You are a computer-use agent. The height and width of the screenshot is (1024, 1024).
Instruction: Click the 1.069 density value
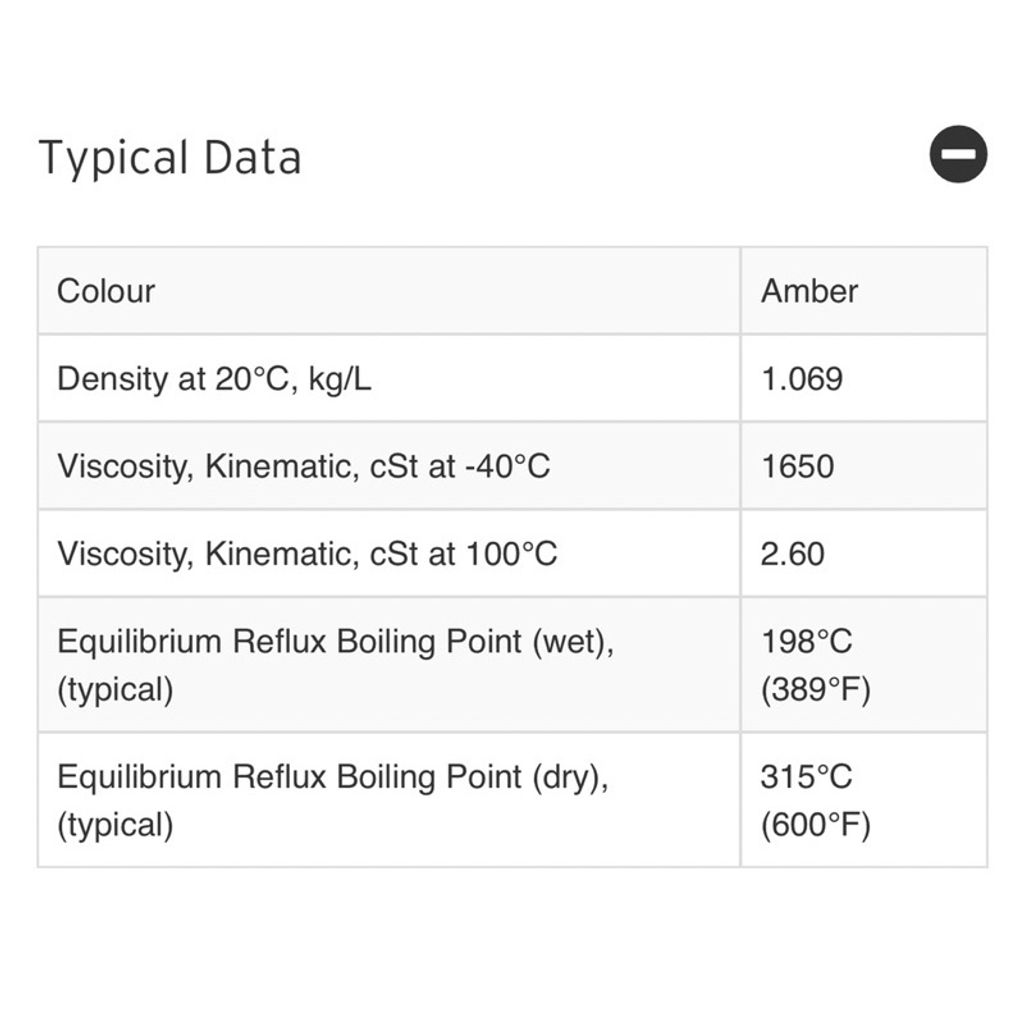(802, 379)
